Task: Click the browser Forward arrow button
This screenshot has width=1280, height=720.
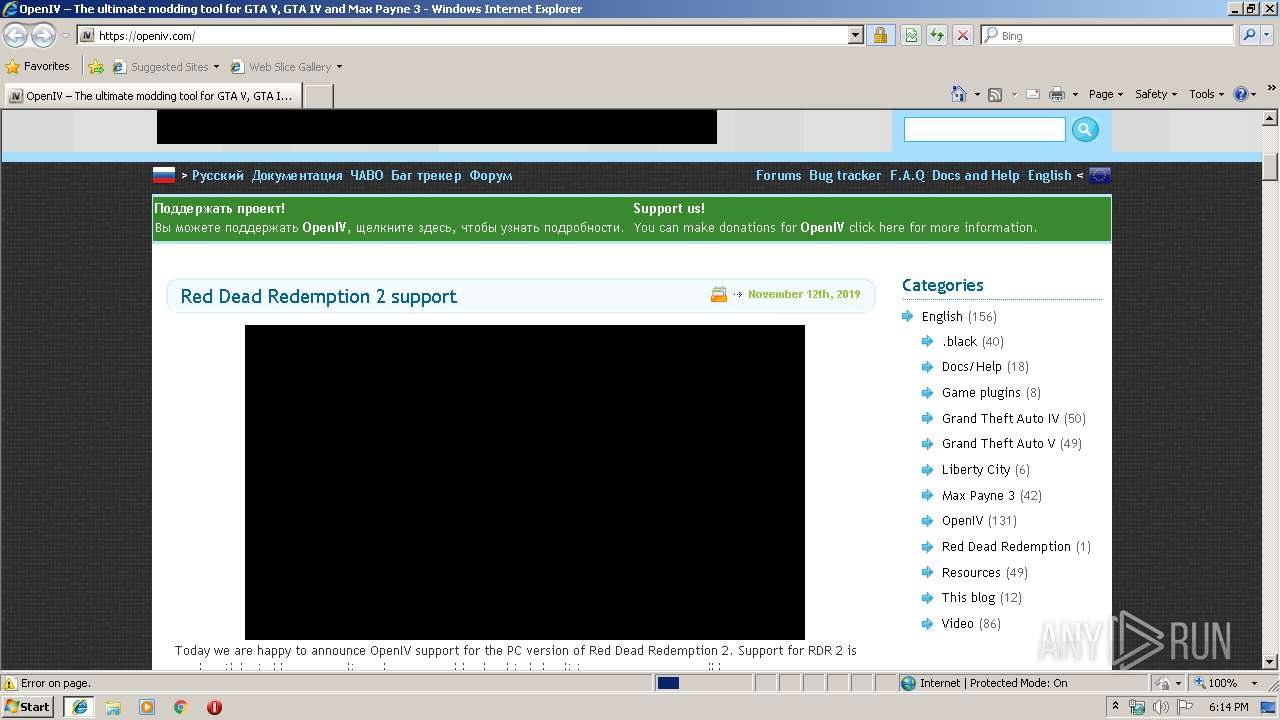Action: pos(43,36)
